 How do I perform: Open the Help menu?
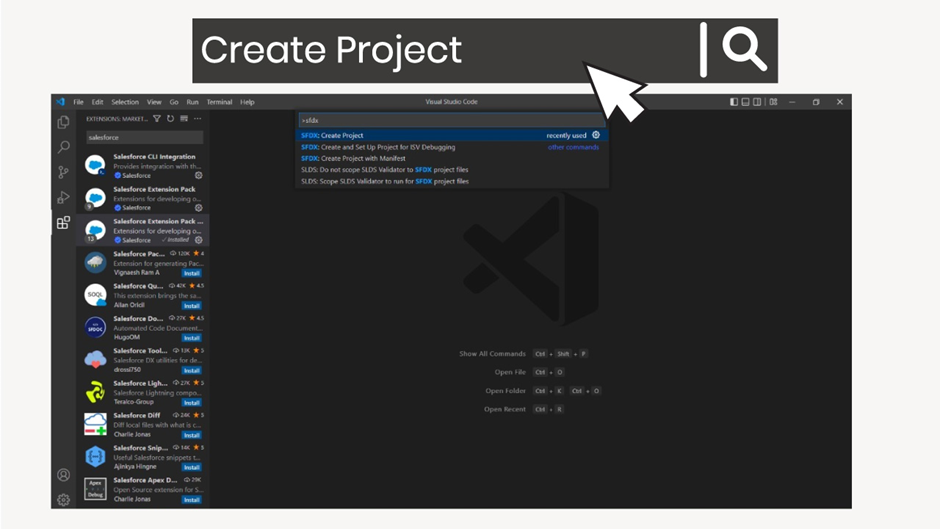pos(247,102)
